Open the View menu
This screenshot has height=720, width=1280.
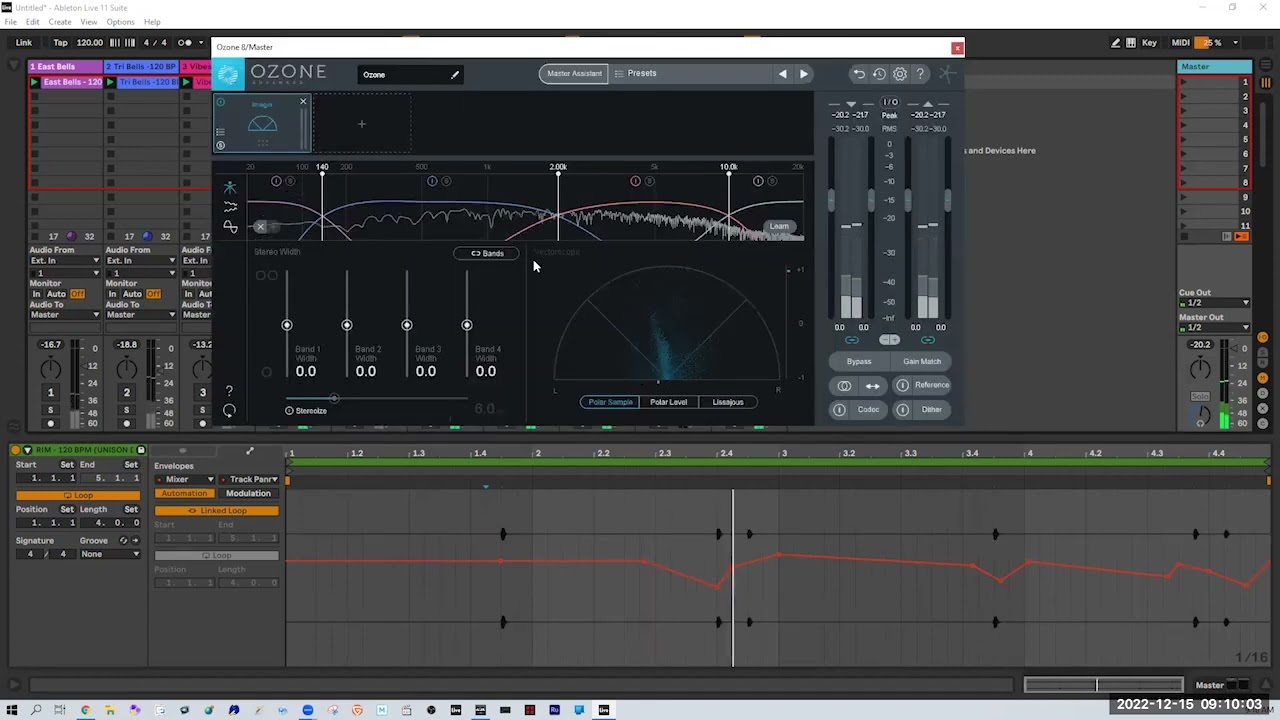pos(89,22)
